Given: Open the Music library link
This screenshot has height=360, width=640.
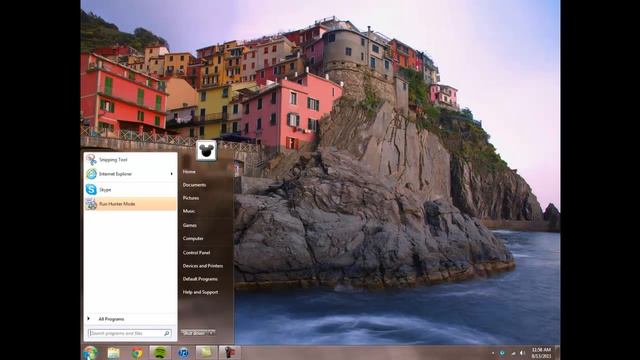Looking at the screenshot, I should 189,211.
